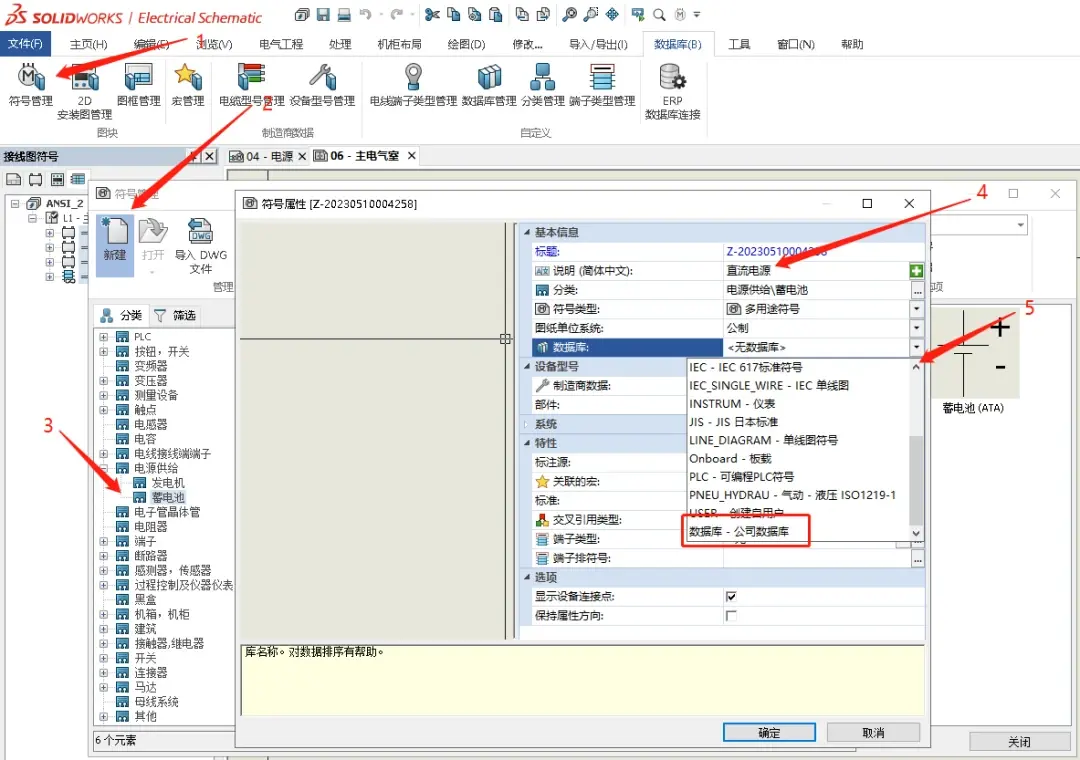Close the 06 - 主电气室 document tab

pyautogui.click(x=411, y=156)
